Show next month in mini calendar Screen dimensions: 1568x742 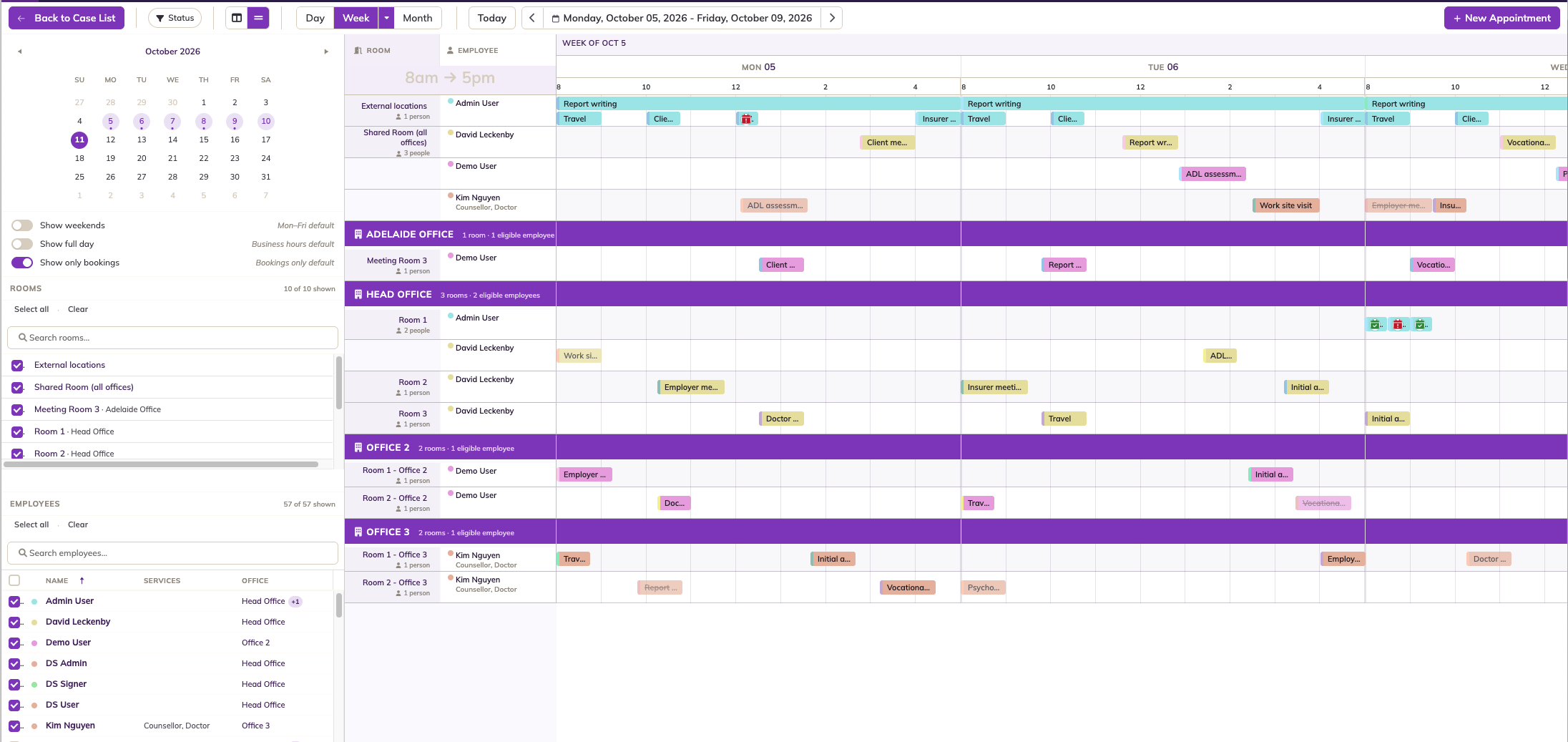pyautogui.click(x=326, y=52)
